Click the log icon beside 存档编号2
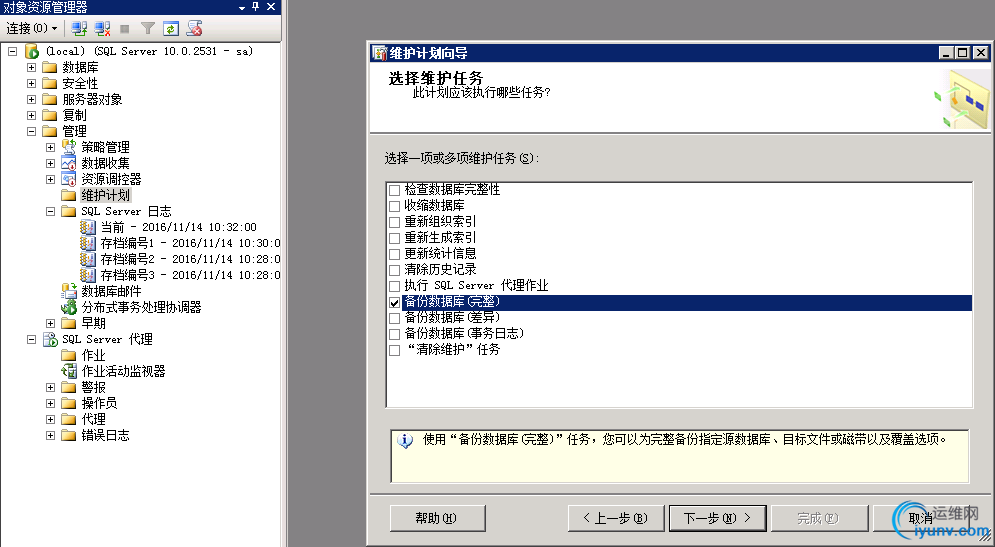This screenshot has width=995, height=547. pos(88,259)
